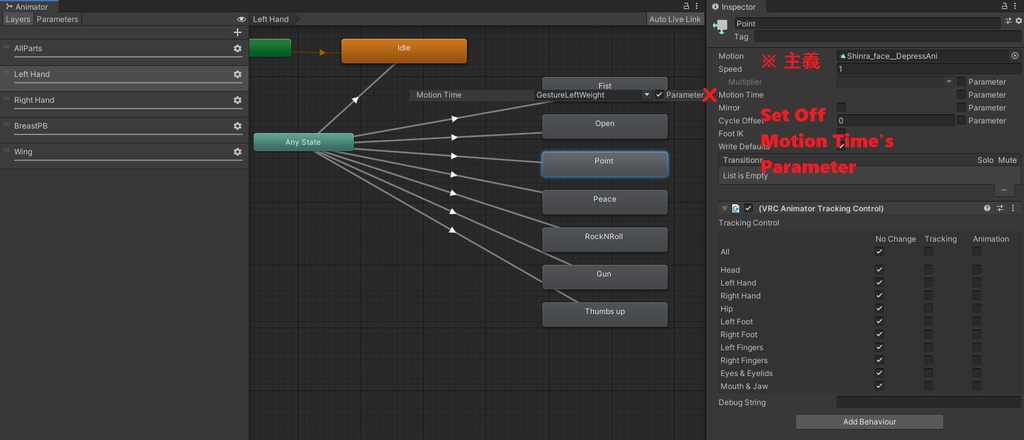Click the Debug String input field
This screenshot has height=440, width=1024.
[x=929, y=402]
